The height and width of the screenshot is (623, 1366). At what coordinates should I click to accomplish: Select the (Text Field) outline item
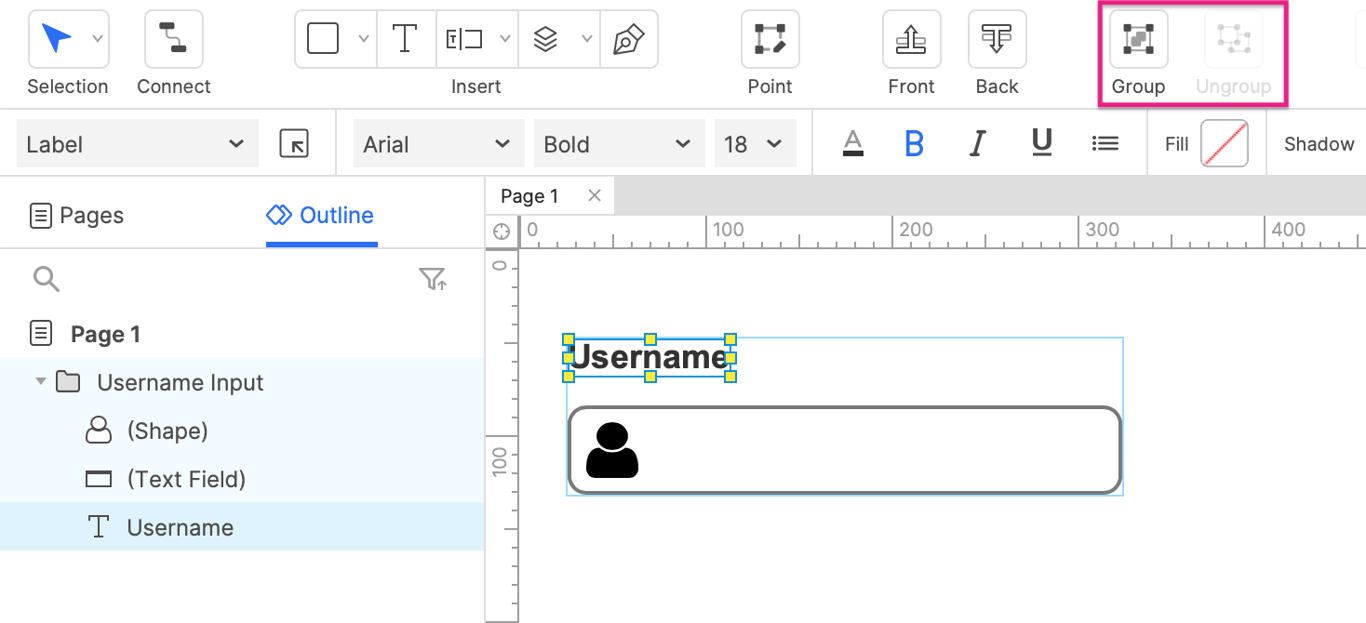coord(242,479)
